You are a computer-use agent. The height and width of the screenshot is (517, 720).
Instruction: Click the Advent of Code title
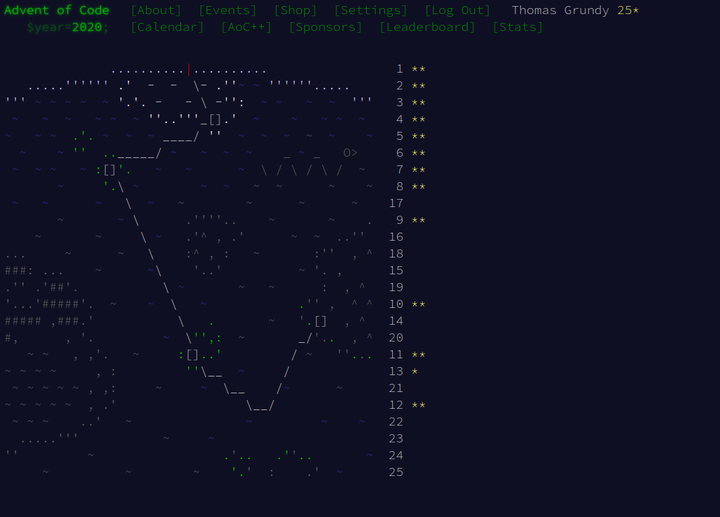[x=55, y=10]
